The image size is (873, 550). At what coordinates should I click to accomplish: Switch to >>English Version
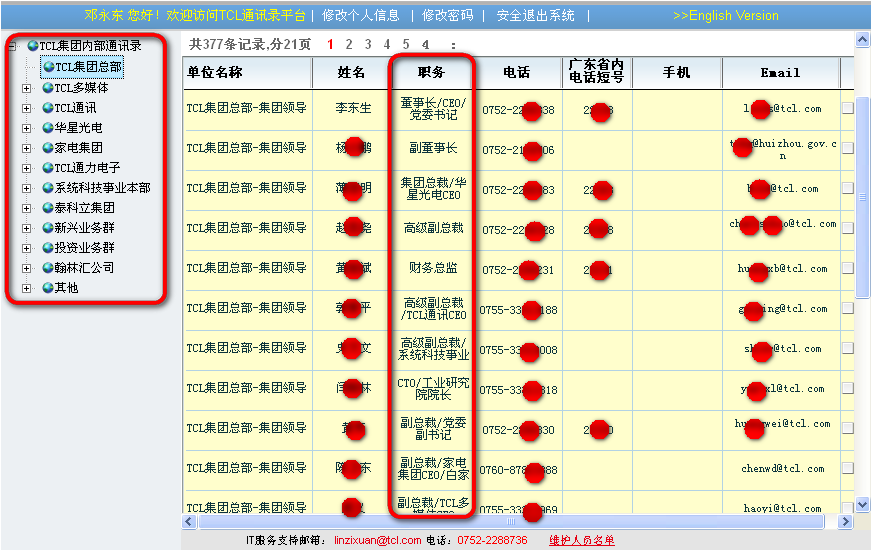pos(725,16)
